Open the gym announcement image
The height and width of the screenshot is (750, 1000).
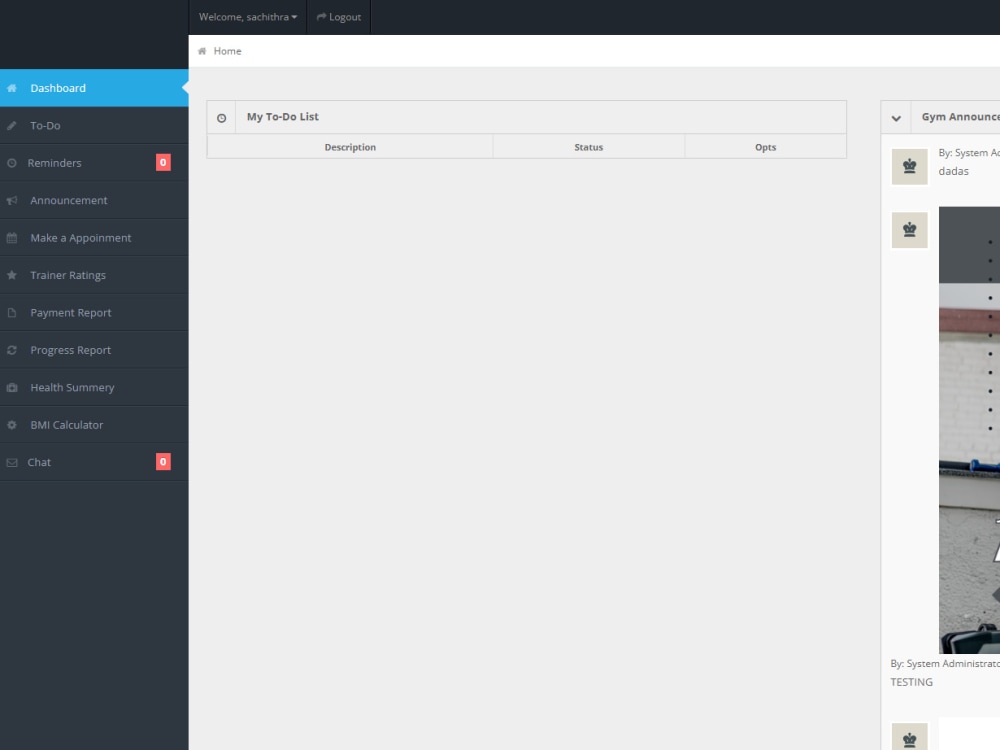[969, 430]
